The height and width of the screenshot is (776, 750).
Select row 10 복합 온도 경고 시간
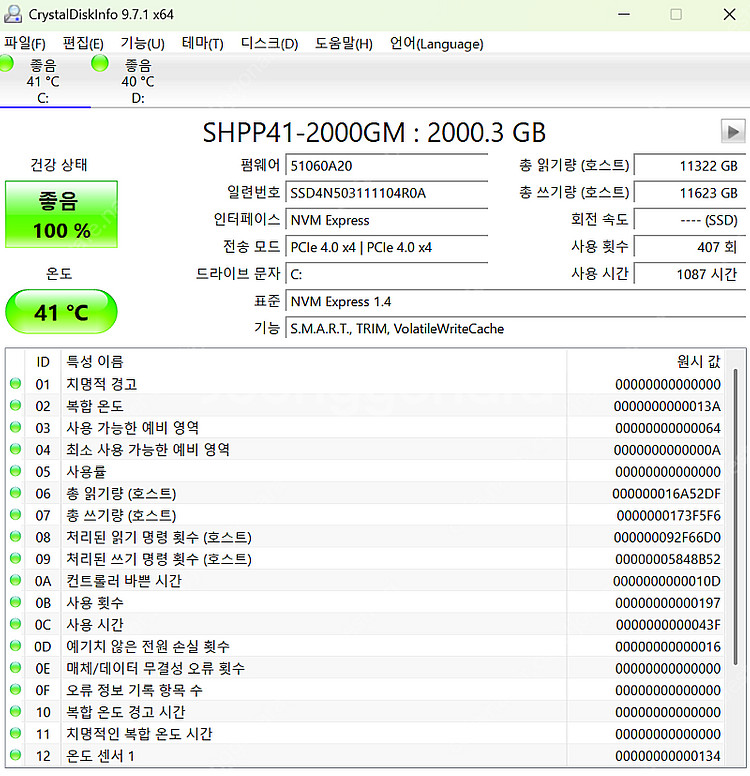[x=365, y=712]
